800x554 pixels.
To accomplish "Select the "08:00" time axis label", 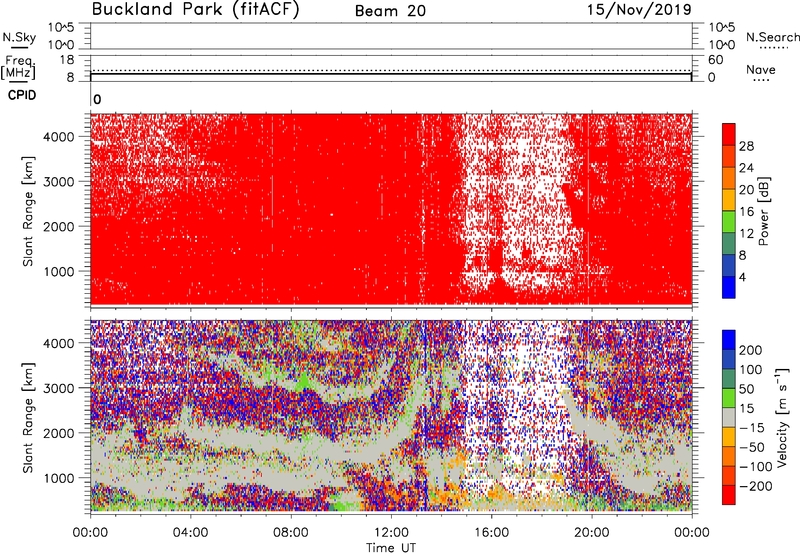I will pos(291,533).
